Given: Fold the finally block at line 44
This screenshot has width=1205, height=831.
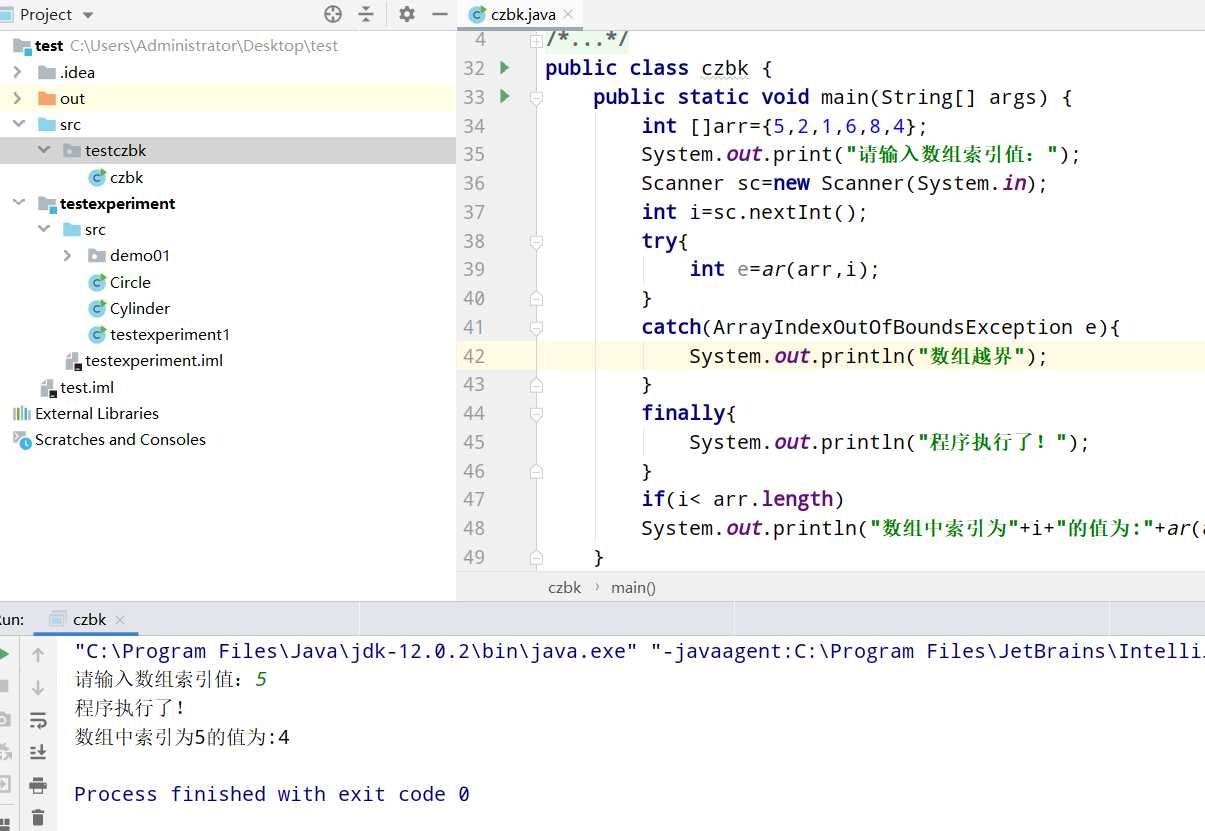Looking at the screenshot, I should 536,413.
